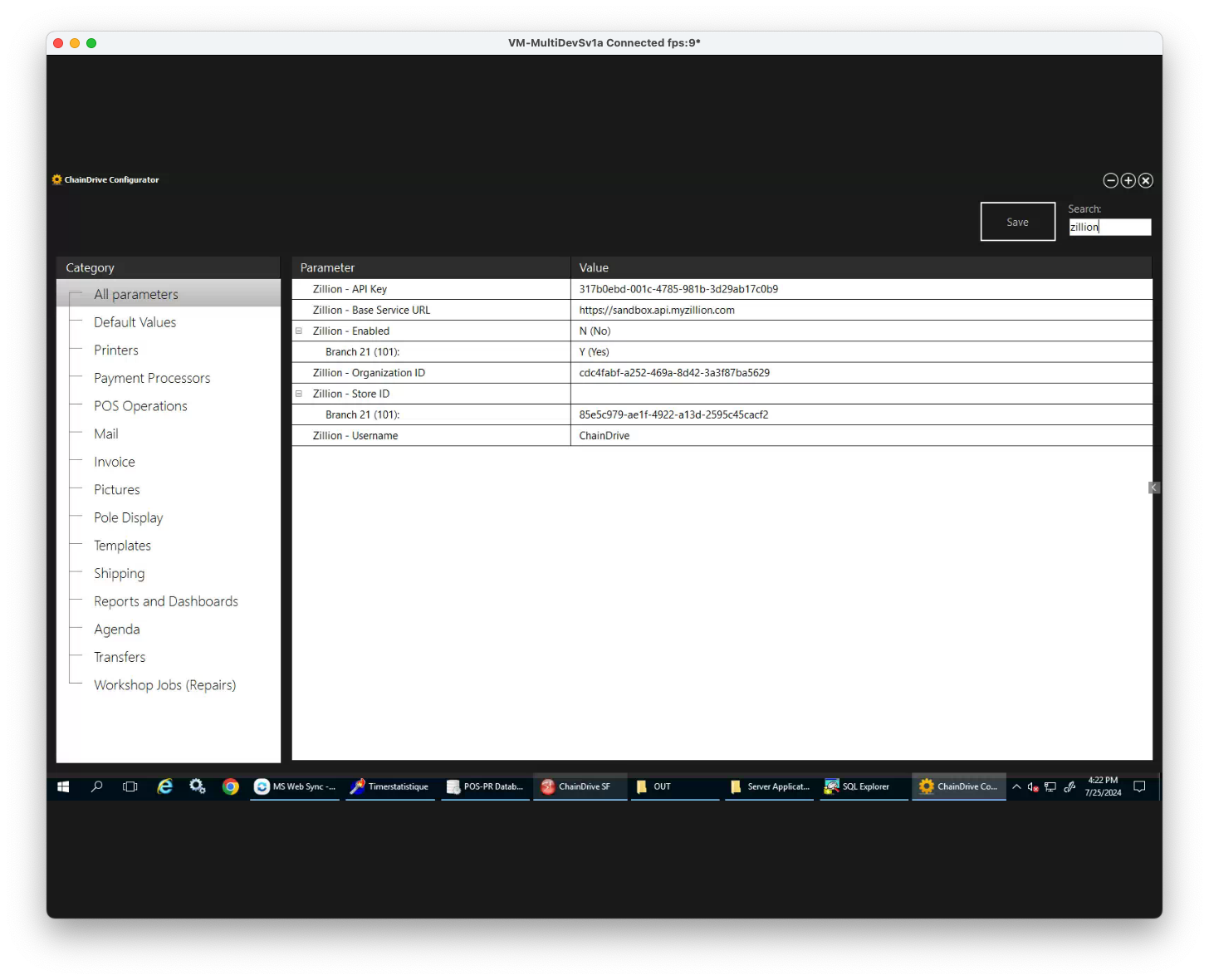
Task: Select Zillion - Organization ID parameter
Action: (431, 373)
